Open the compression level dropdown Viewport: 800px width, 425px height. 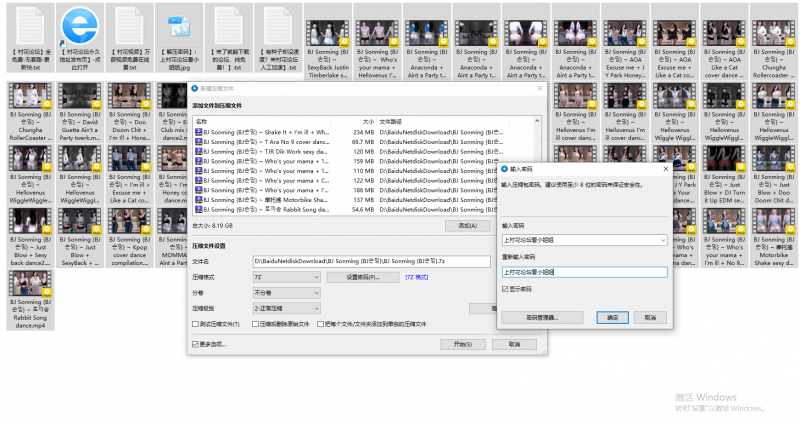point(317,309)
